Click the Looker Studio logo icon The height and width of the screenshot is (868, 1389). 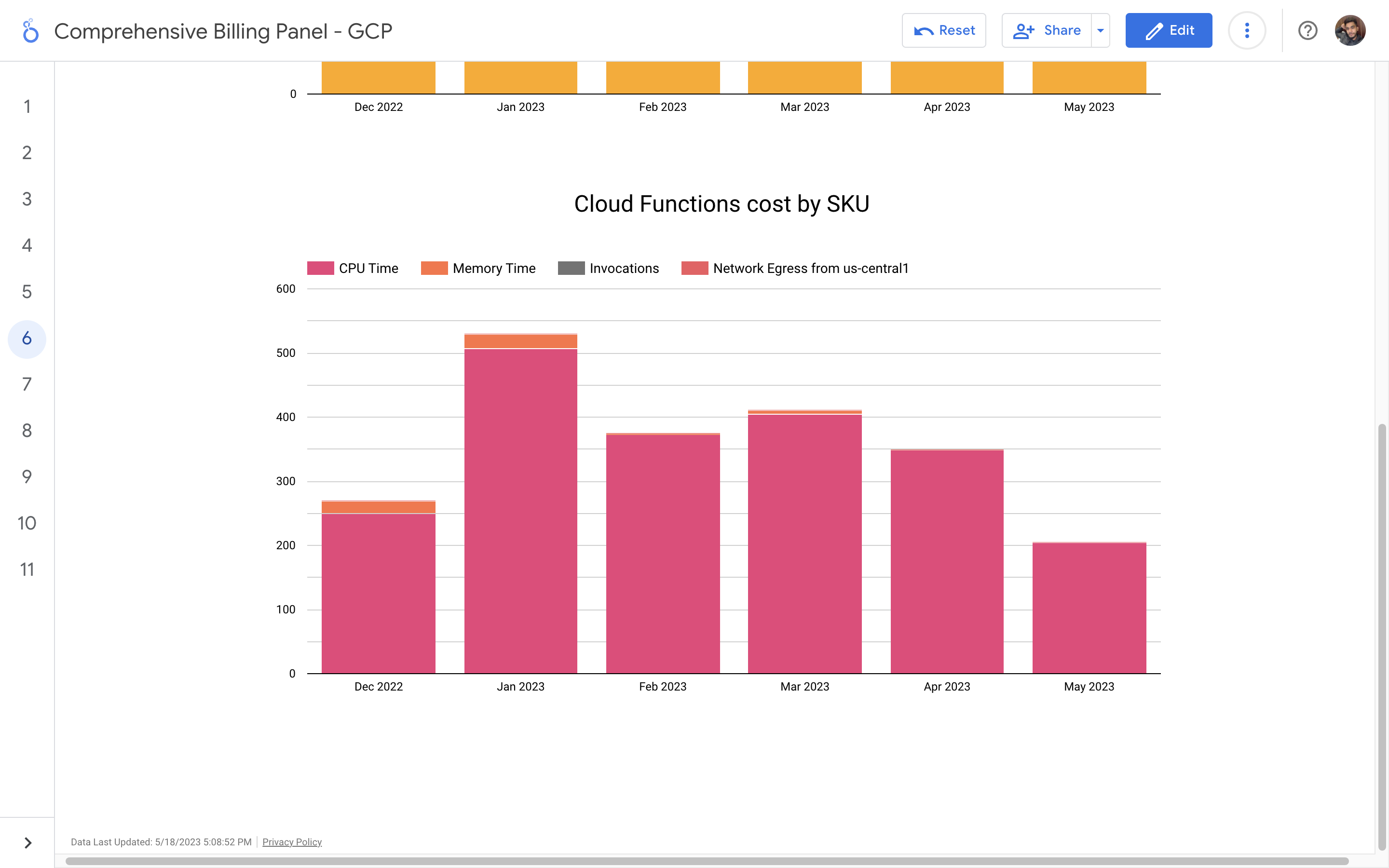coord(30,31)
